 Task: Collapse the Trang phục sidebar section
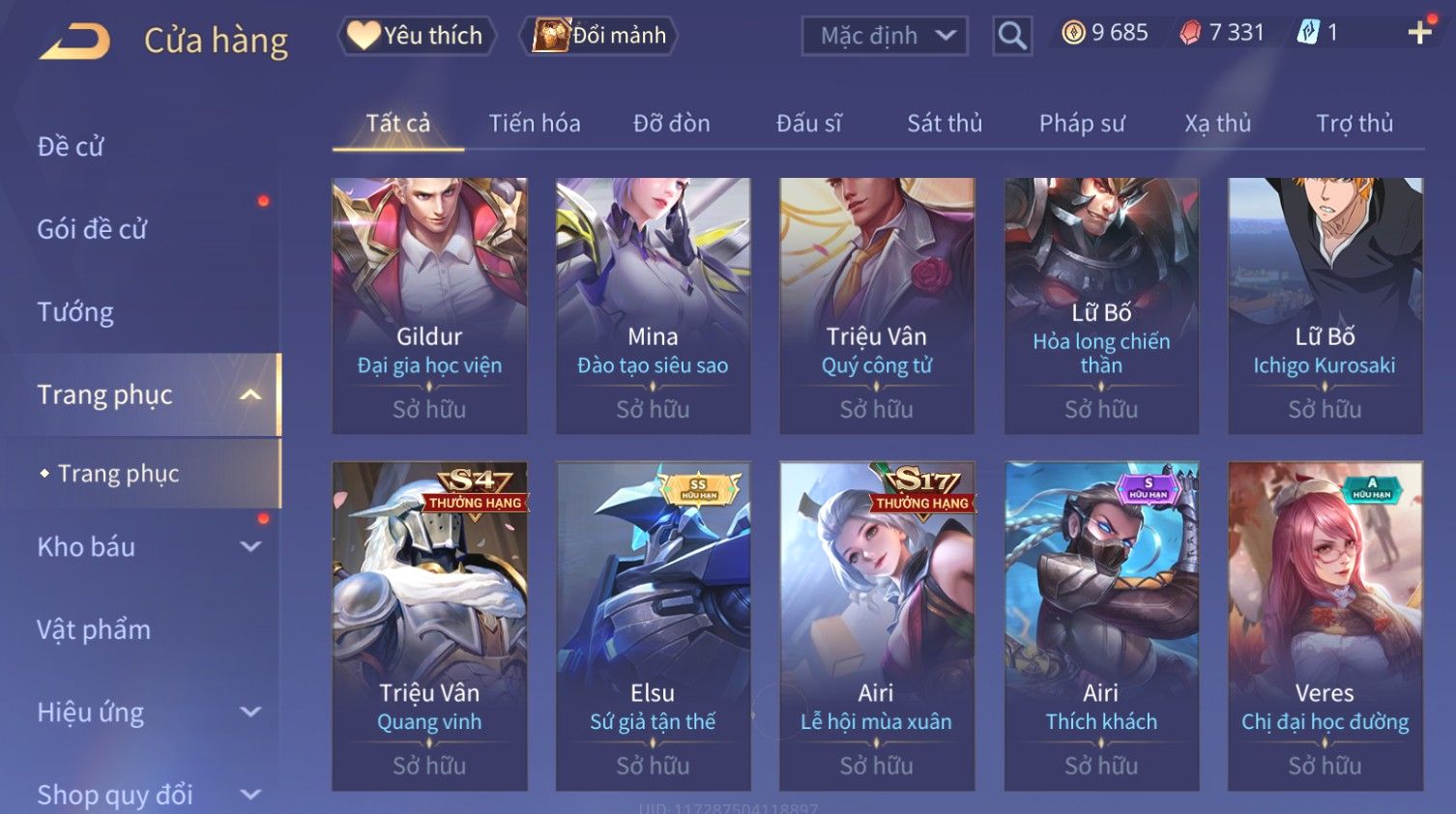point(250,394)
